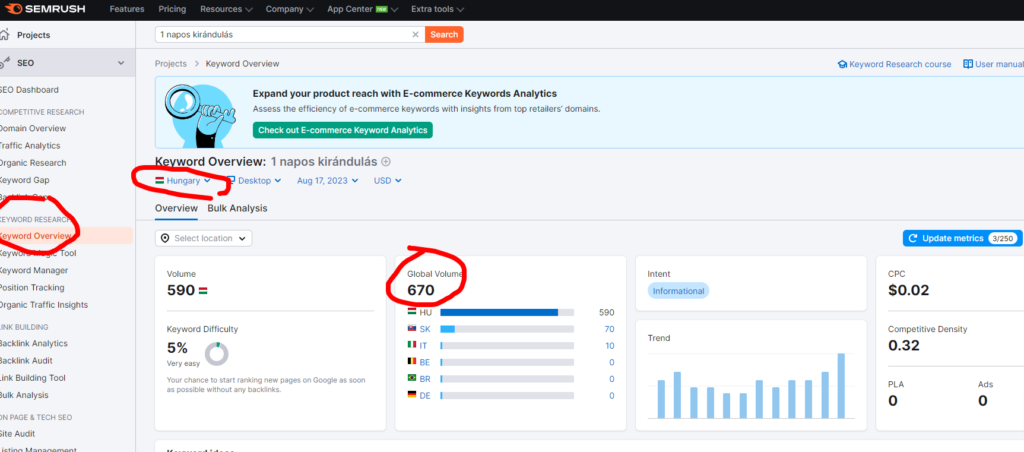Image resolution: width=1024 pixels, height=452 pixels.
Task: Click the keyword search input field
Action: coord(285,34)
